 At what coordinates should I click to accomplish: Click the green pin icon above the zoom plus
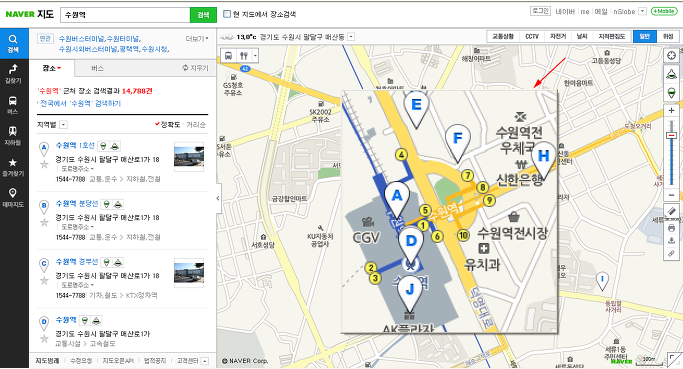[x=671, y=93]
